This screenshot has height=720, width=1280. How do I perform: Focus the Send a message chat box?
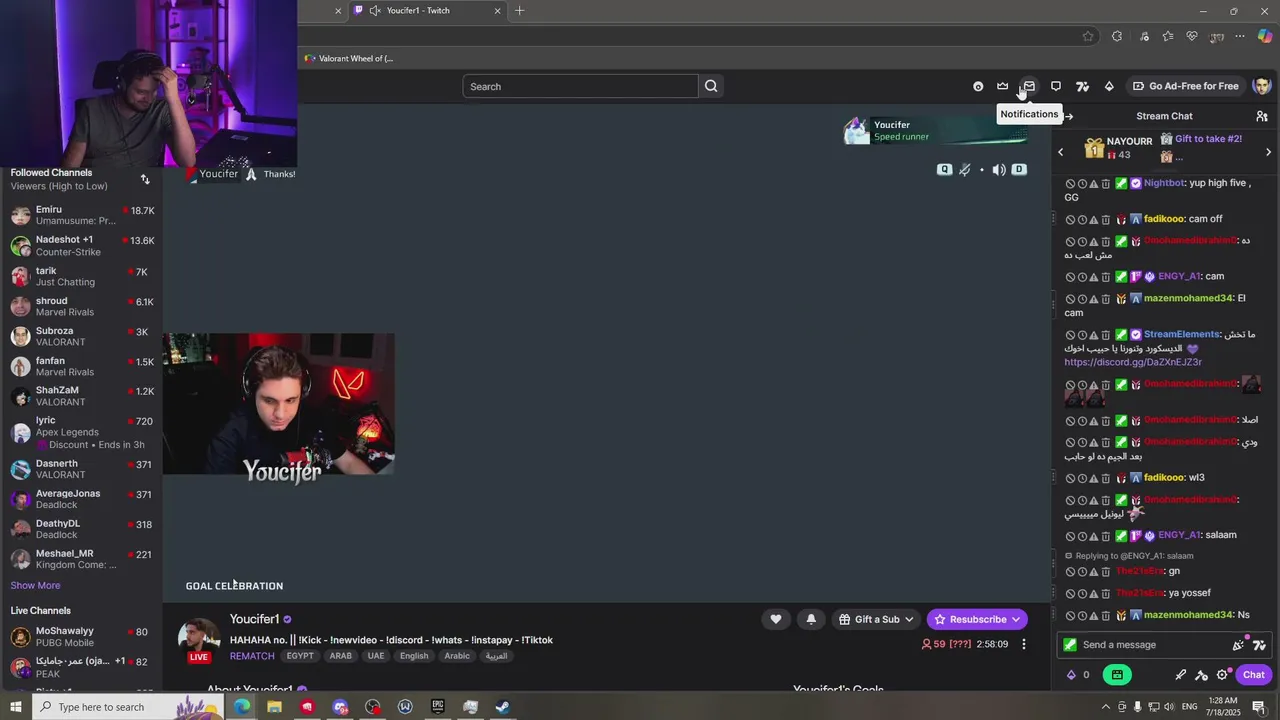1150,645
